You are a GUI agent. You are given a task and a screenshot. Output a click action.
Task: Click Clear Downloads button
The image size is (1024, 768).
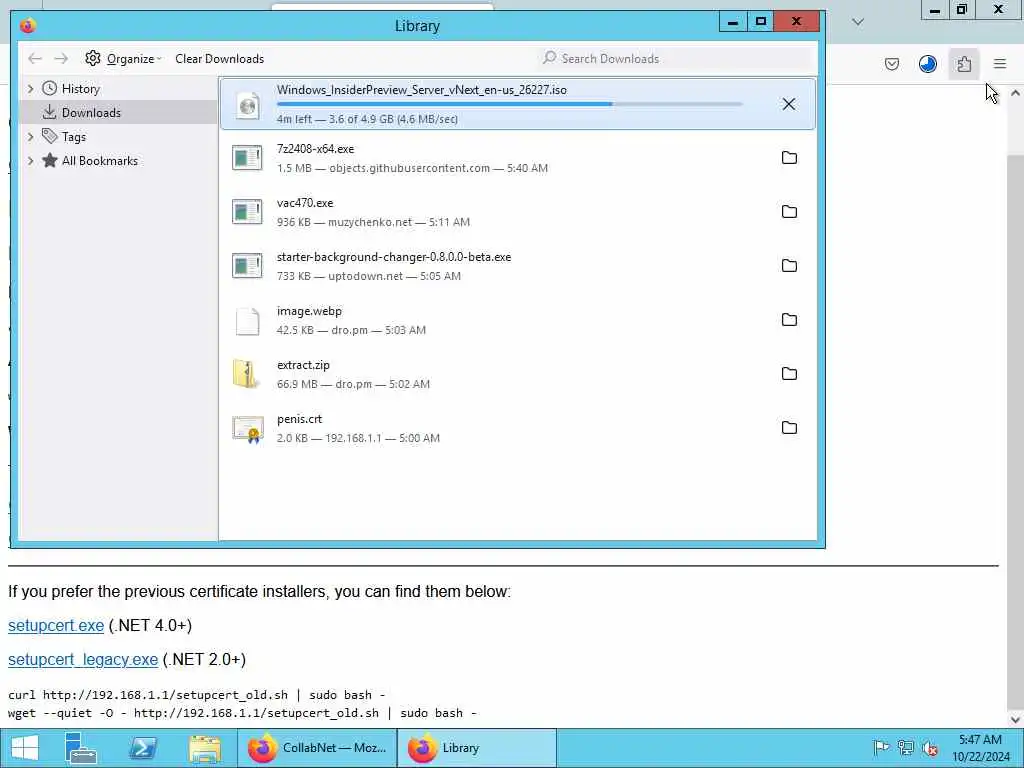click(219, 59)
